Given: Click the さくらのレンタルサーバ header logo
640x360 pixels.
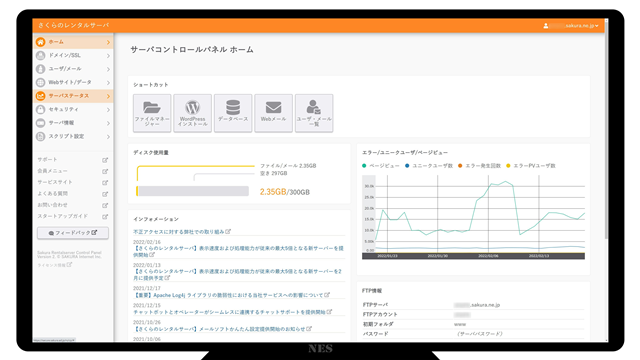Looking at the screenshot, I should (x=73, y=25).
